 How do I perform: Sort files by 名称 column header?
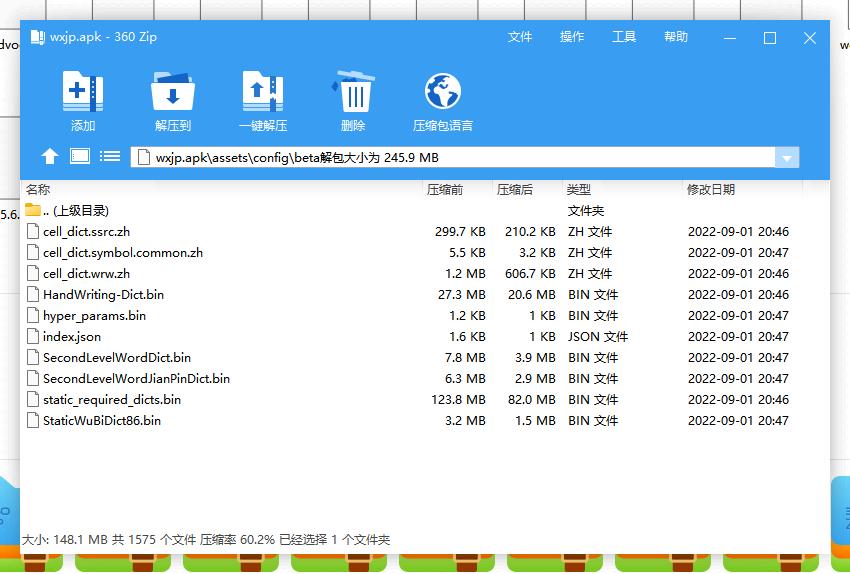click(38, 189)
